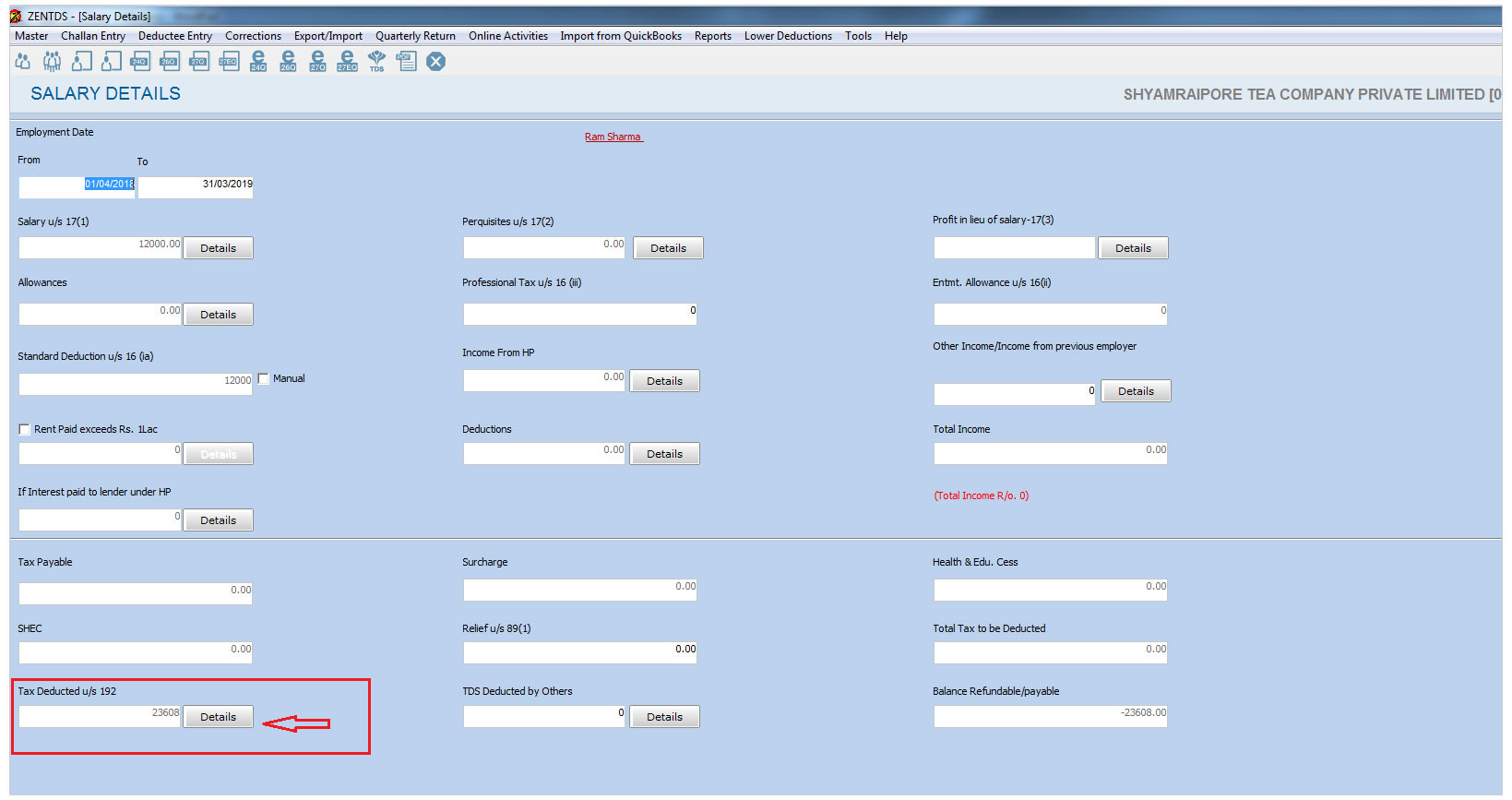Click the Total Income field
Viewport: 1512px width, 800px height.
point(1051,453)
